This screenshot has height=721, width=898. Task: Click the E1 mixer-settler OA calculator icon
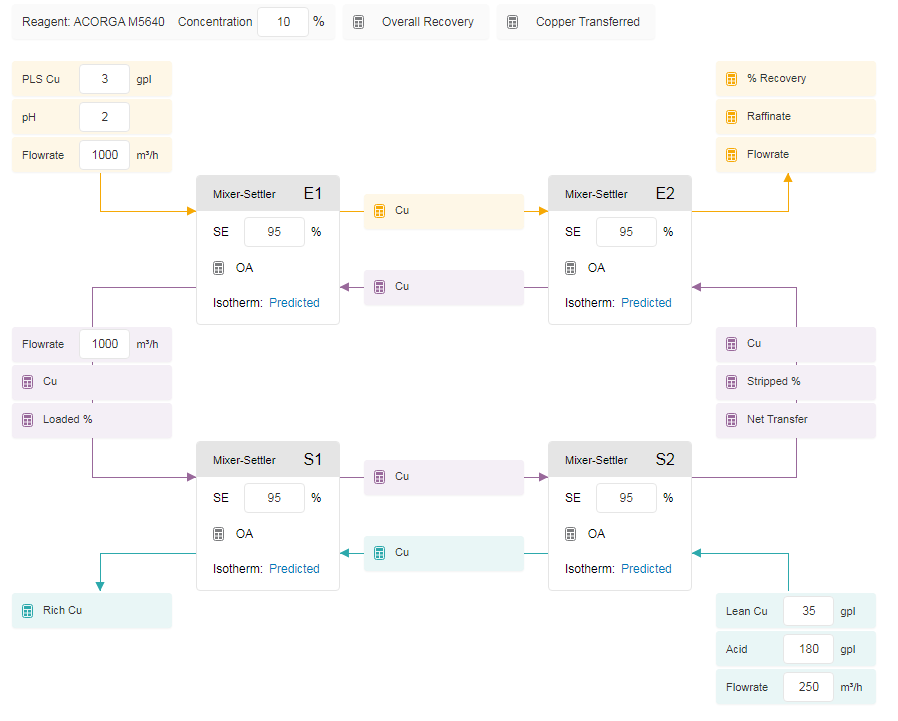[219, 268]
